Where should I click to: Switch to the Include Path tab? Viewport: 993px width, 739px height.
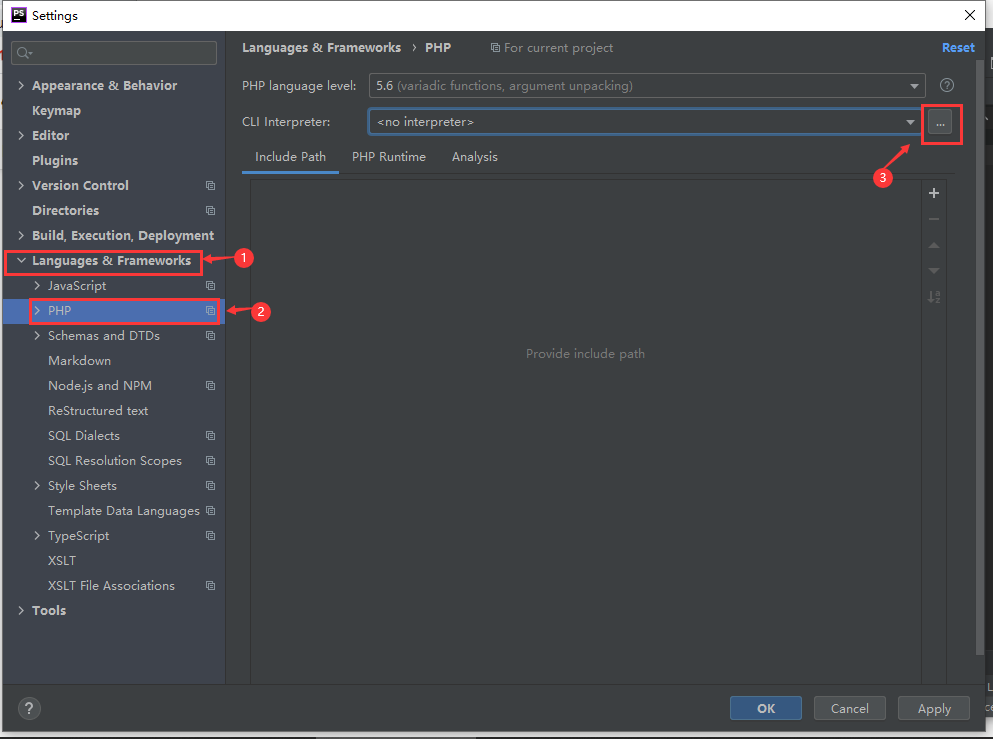click(x=291, y=157)
